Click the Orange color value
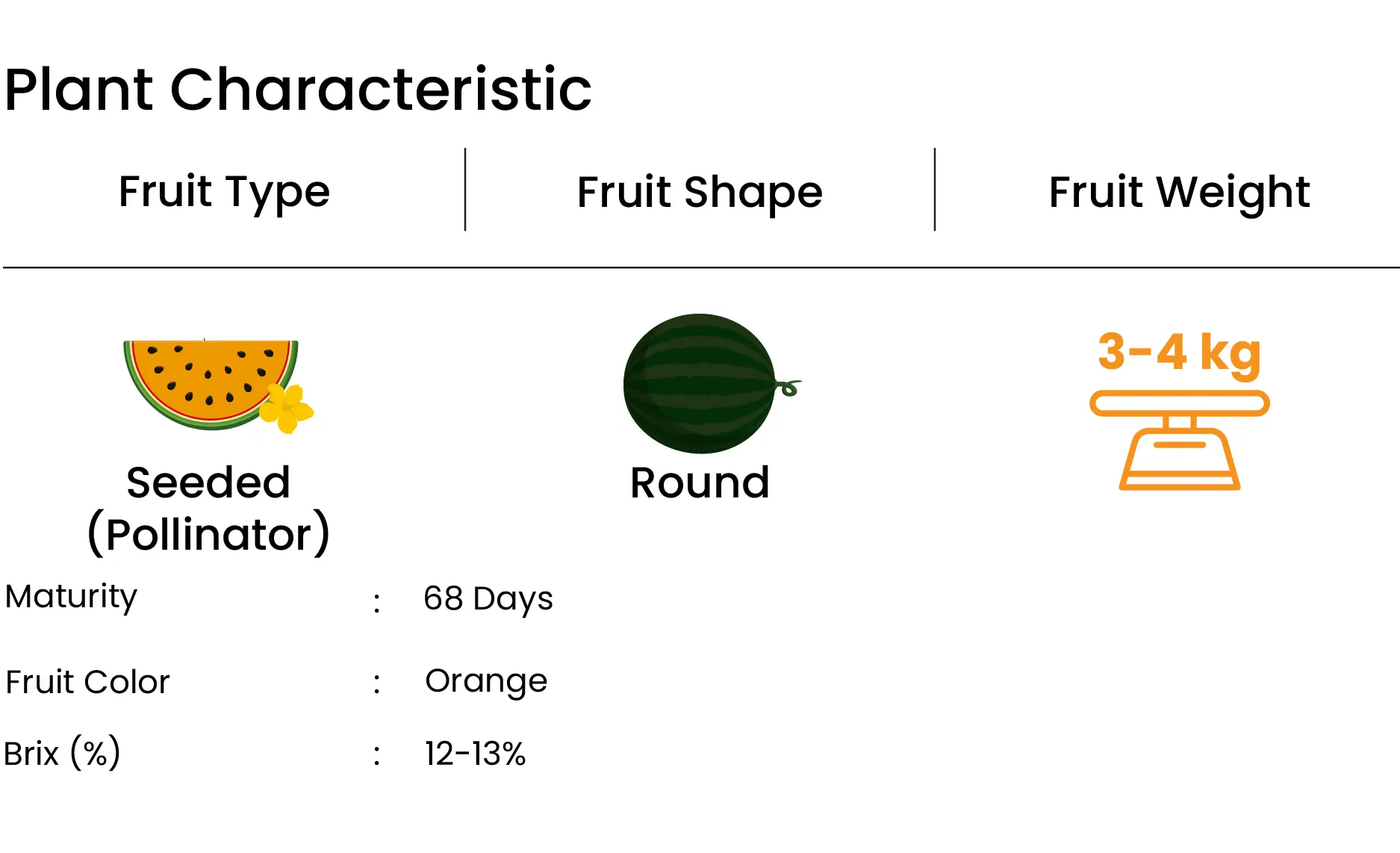 [x=486, y=681]
